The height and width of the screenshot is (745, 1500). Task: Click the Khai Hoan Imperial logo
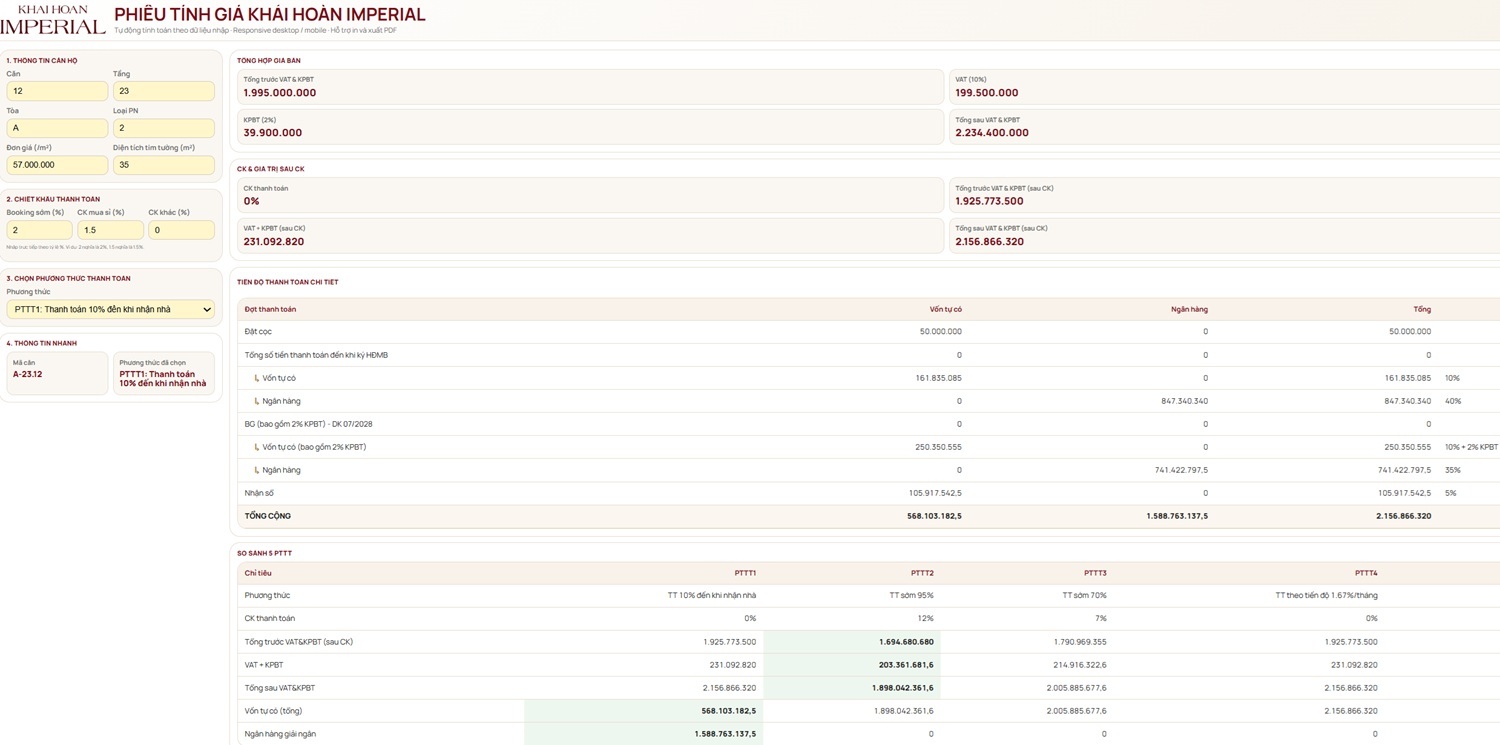point(53,20)
